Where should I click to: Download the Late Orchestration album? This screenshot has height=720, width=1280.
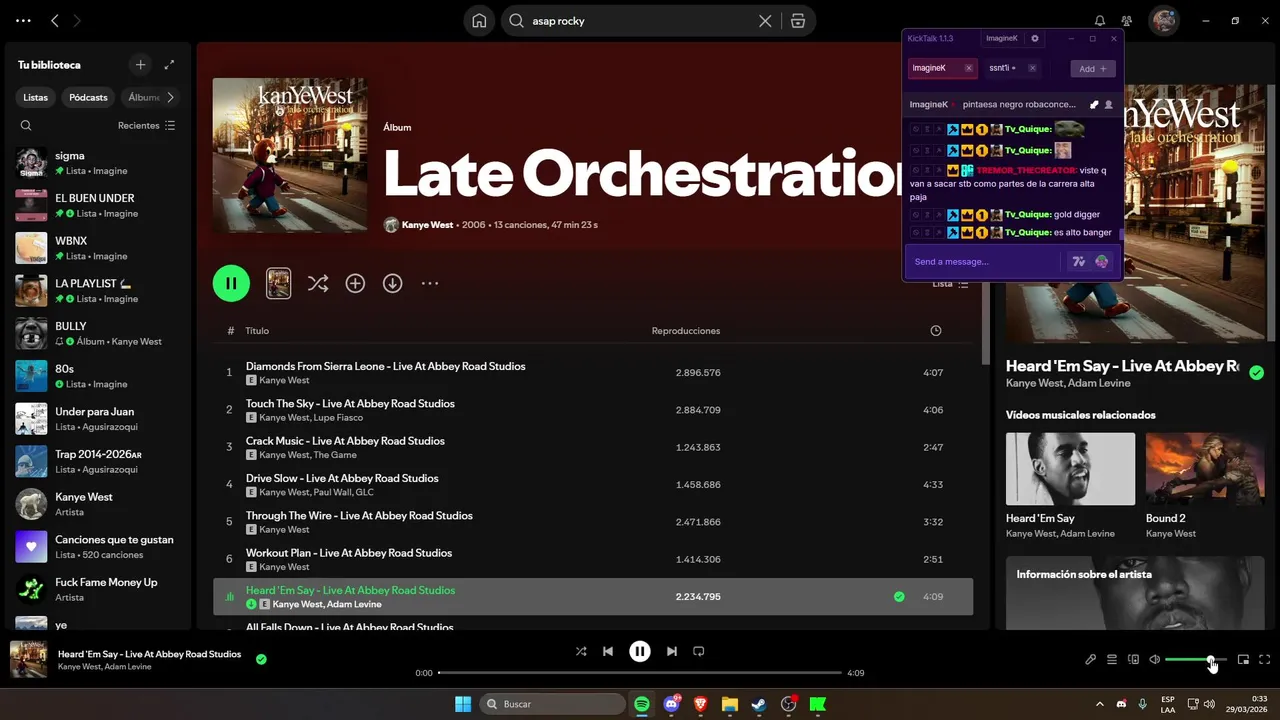392,283
